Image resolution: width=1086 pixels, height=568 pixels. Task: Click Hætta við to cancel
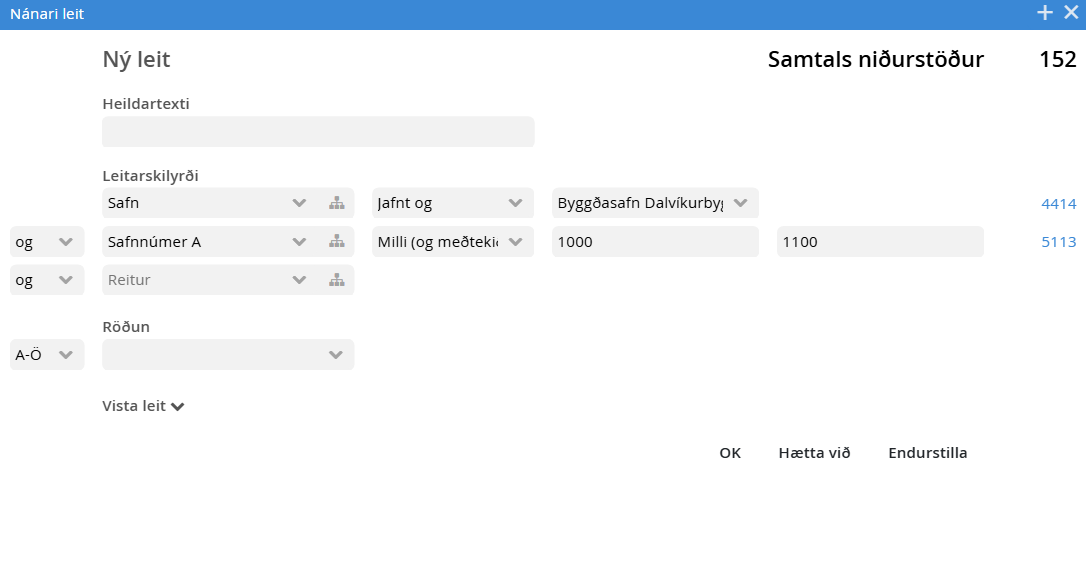click(x=814, y=453)
